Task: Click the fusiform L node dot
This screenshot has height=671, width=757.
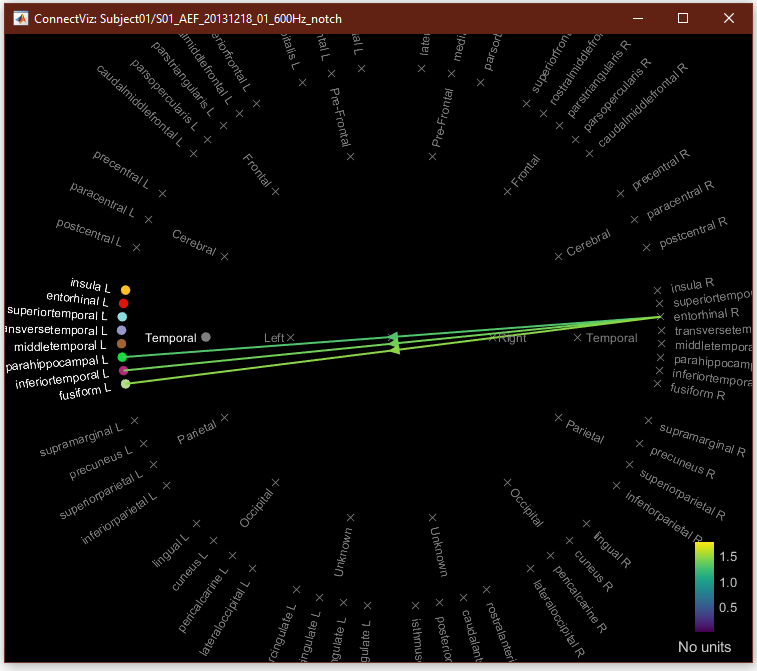Action: click(x=125, y=384)
